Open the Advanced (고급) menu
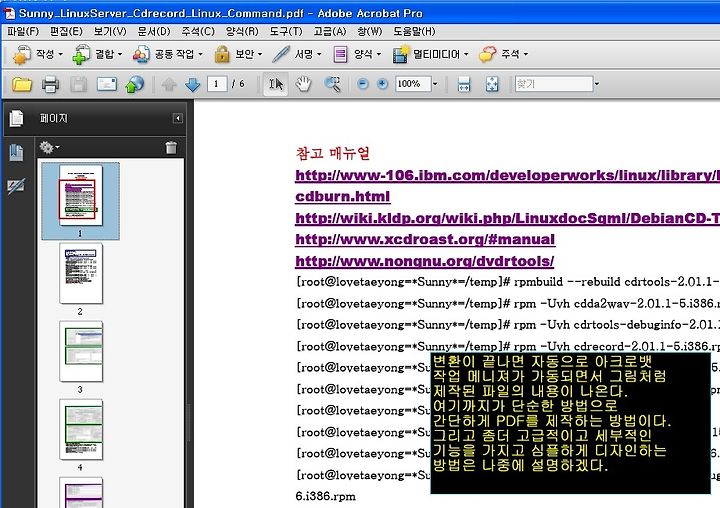The image size is (720, 508). pyautogui.click(x=330, y=31)
